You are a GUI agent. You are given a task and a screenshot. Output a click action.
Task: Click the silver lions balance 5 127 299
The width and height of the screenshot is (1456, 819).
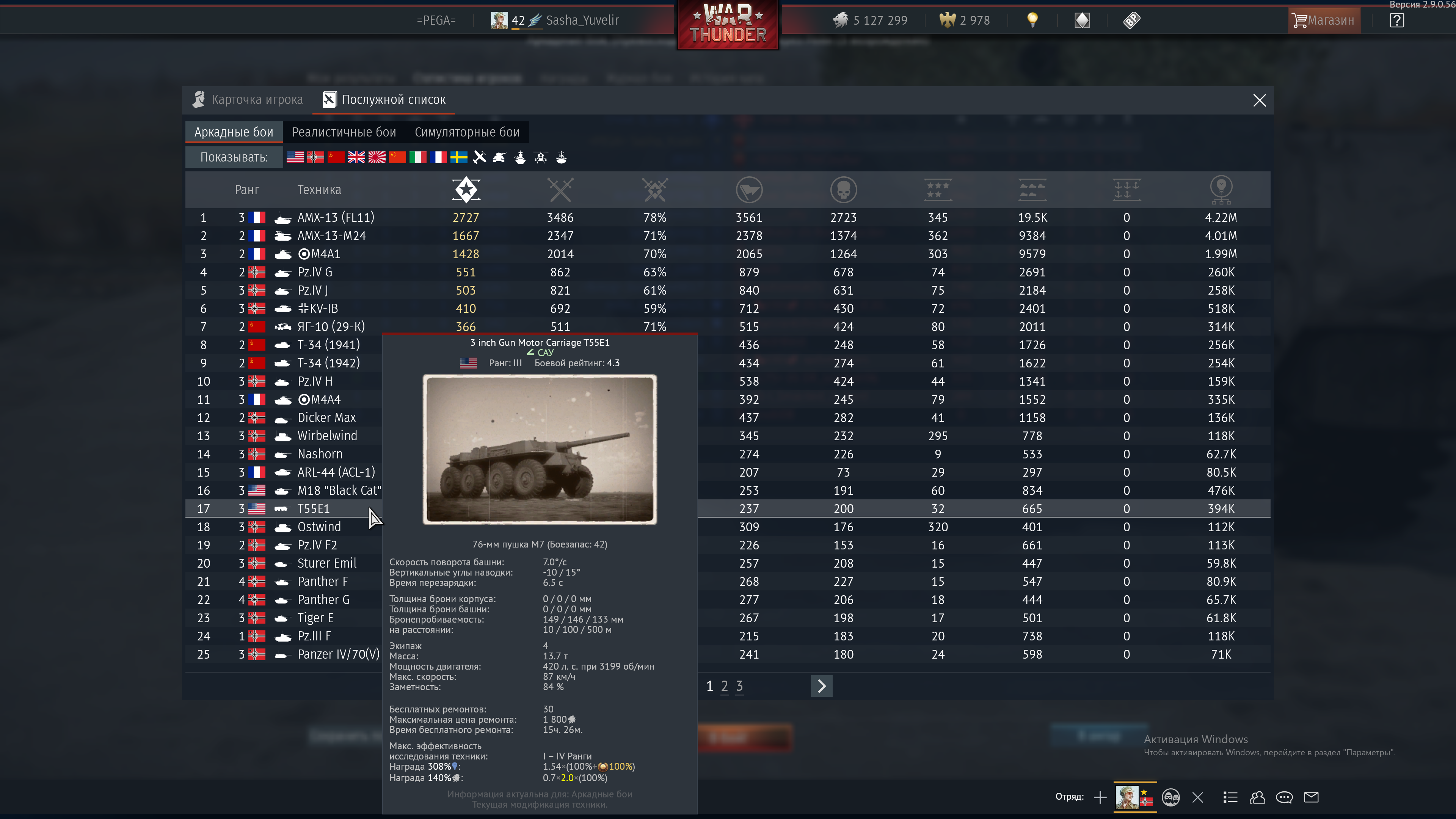pos(870,20)
